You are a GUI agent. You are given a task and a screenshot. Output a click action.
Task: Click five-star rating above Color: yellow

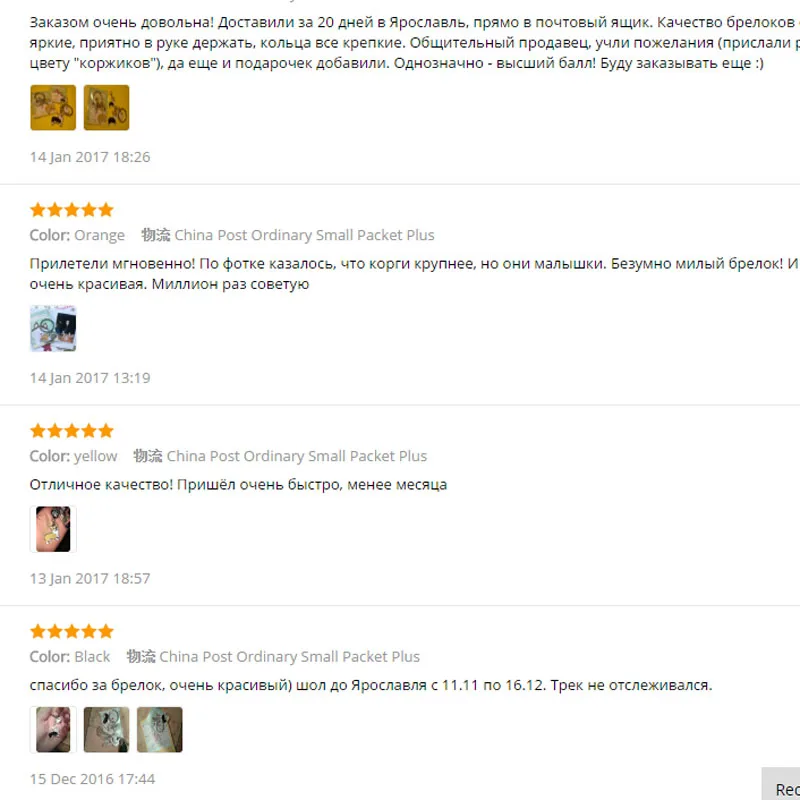(x=71, y=431)
